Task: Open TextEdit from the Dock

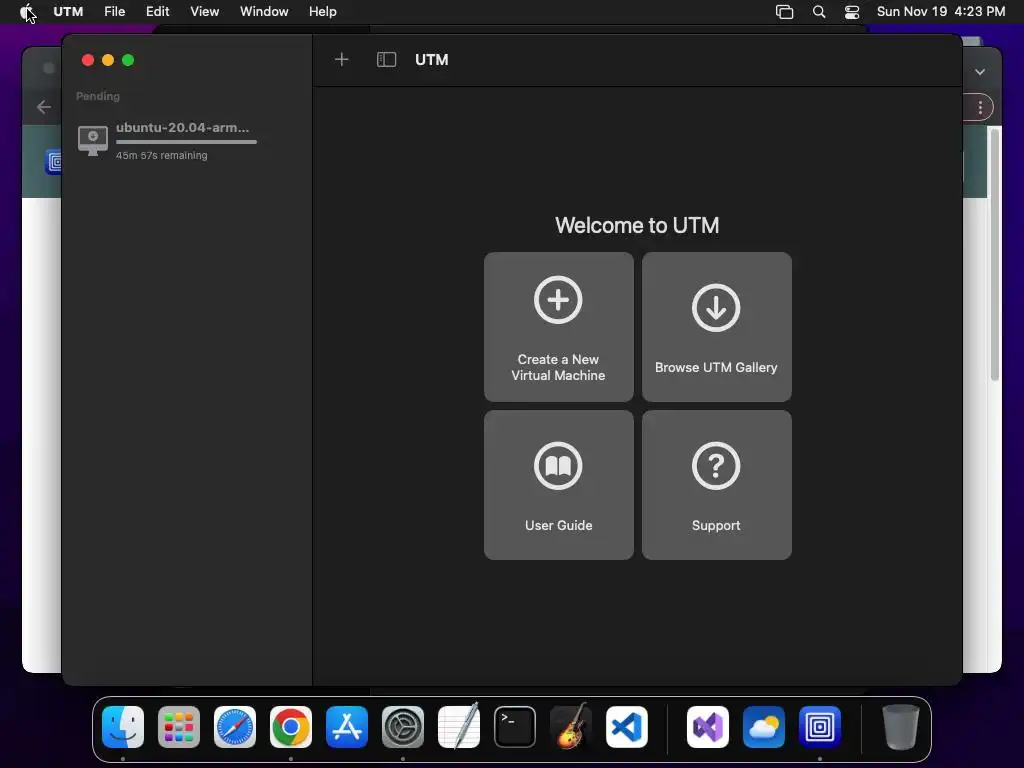Action: 458,727
